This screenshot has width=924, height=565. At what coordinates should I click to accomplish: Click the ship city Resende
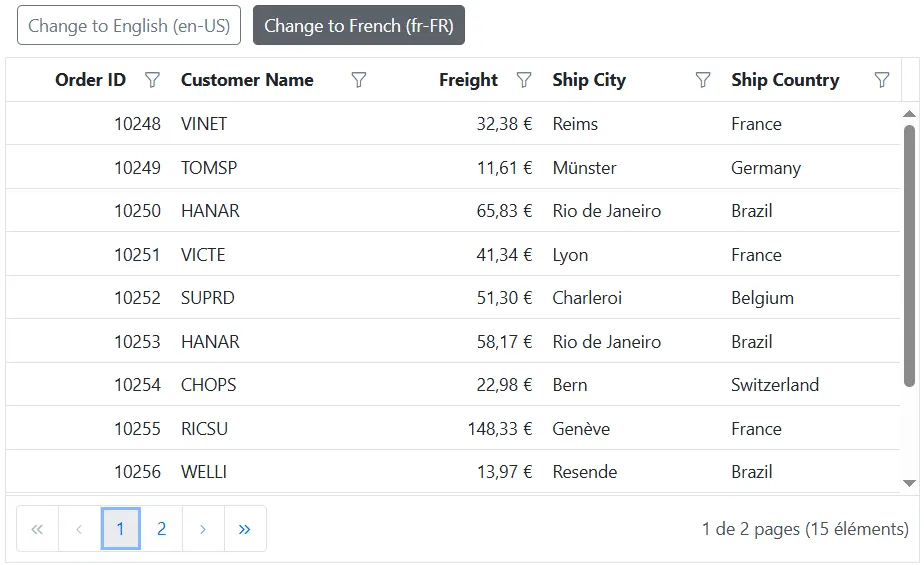tap(585, 472)
